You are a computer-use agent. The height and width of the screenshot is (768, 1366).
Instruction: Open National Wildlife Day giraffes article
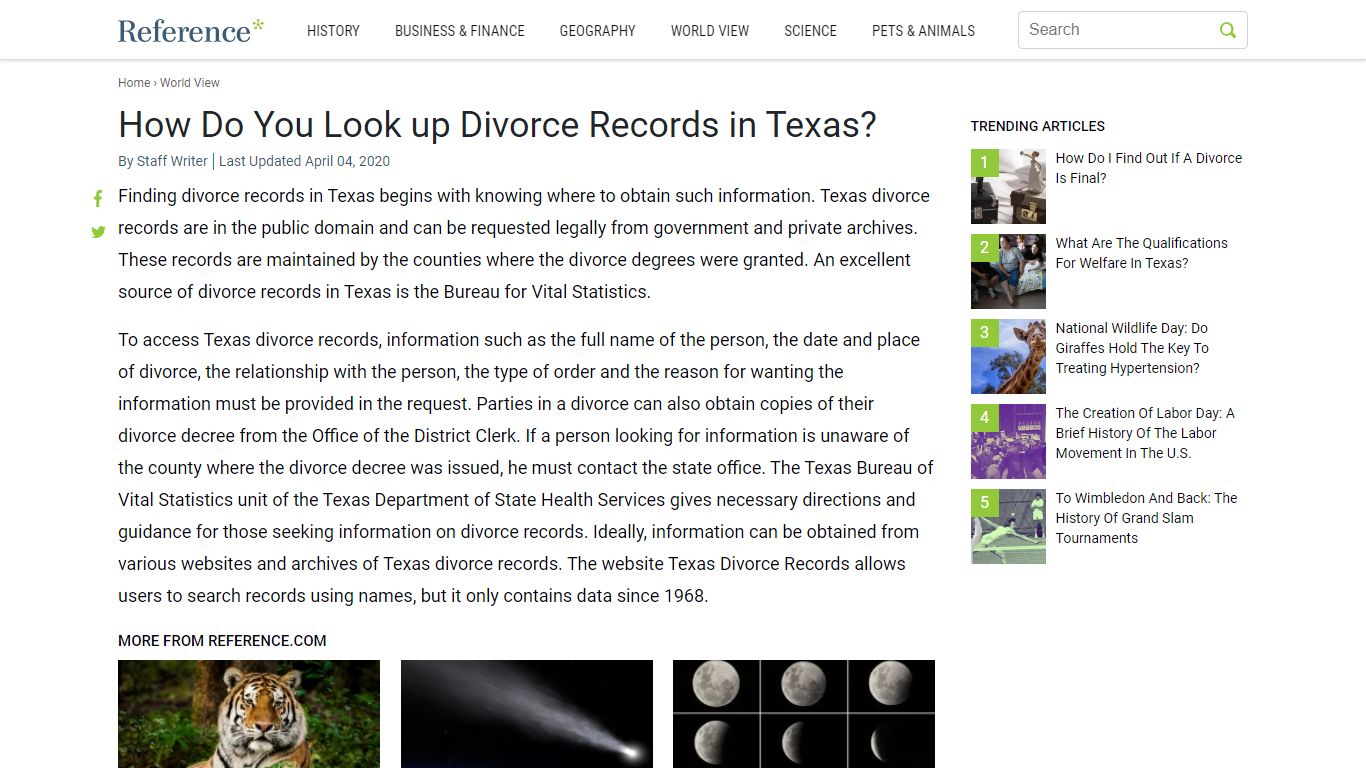pos(1133,348)
